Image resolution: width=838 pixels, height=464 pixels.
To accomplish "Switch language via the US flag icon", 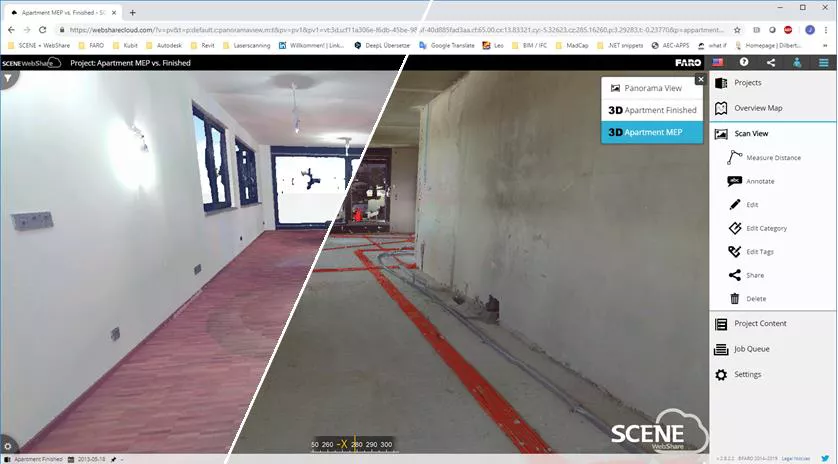I will pyautogui.click(x=718, y=63).
